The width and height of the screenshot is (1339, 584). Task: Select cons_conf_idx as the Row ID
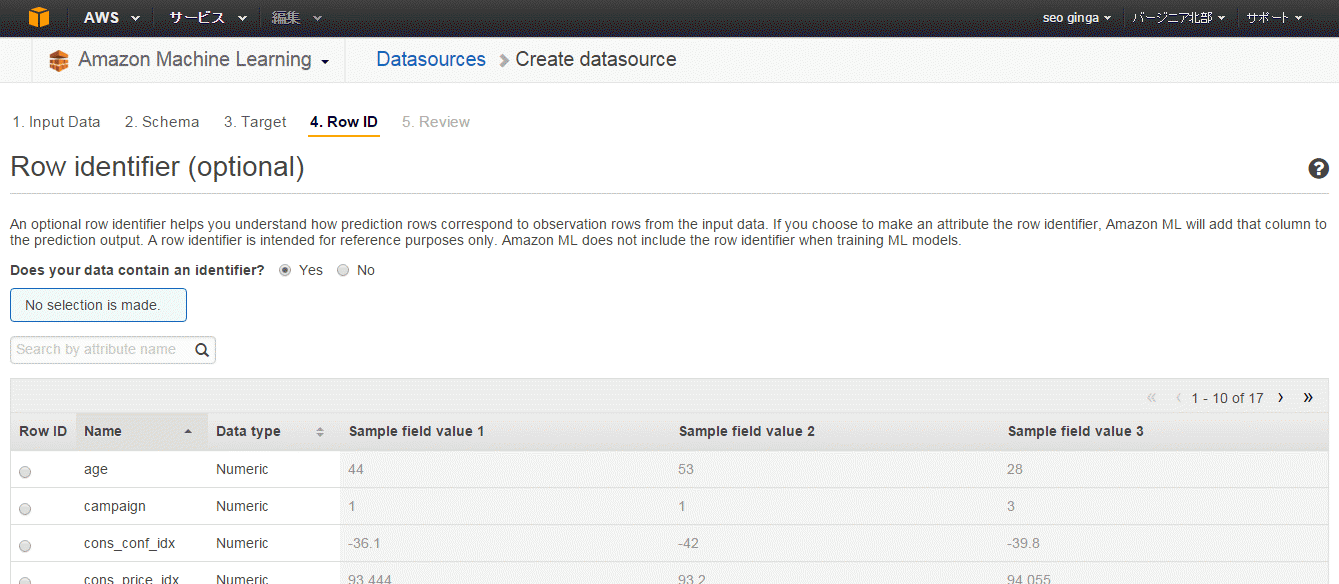(25, 545)
